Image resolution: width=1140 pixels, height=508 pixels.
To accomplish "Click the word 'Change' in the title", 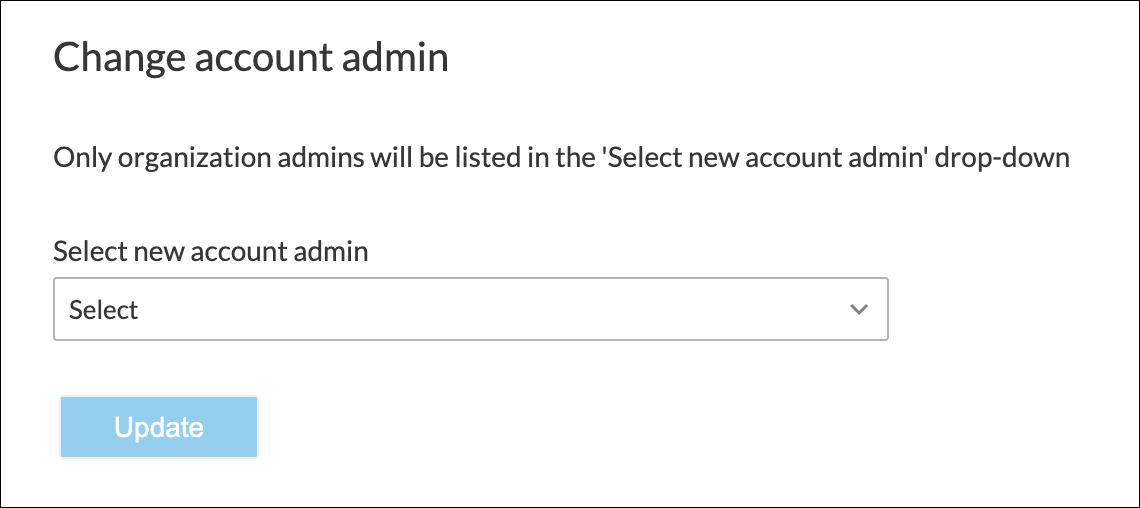I will pos(118,58).
